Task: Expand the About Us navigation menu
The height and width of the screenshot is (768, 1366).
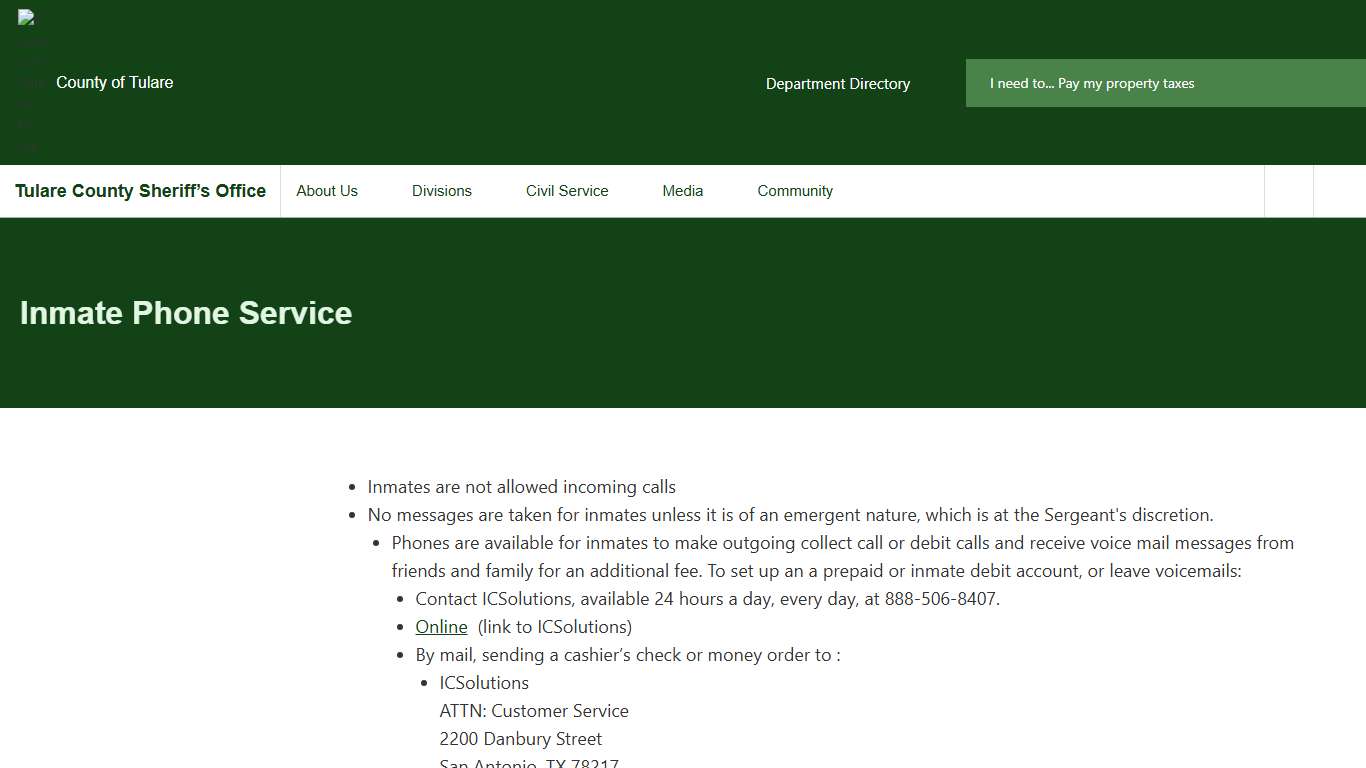Action: coord(326,190)
